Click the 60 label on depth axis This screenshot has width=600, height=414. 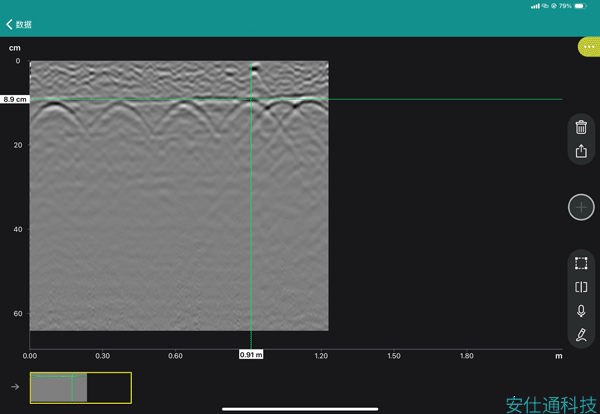18,313
